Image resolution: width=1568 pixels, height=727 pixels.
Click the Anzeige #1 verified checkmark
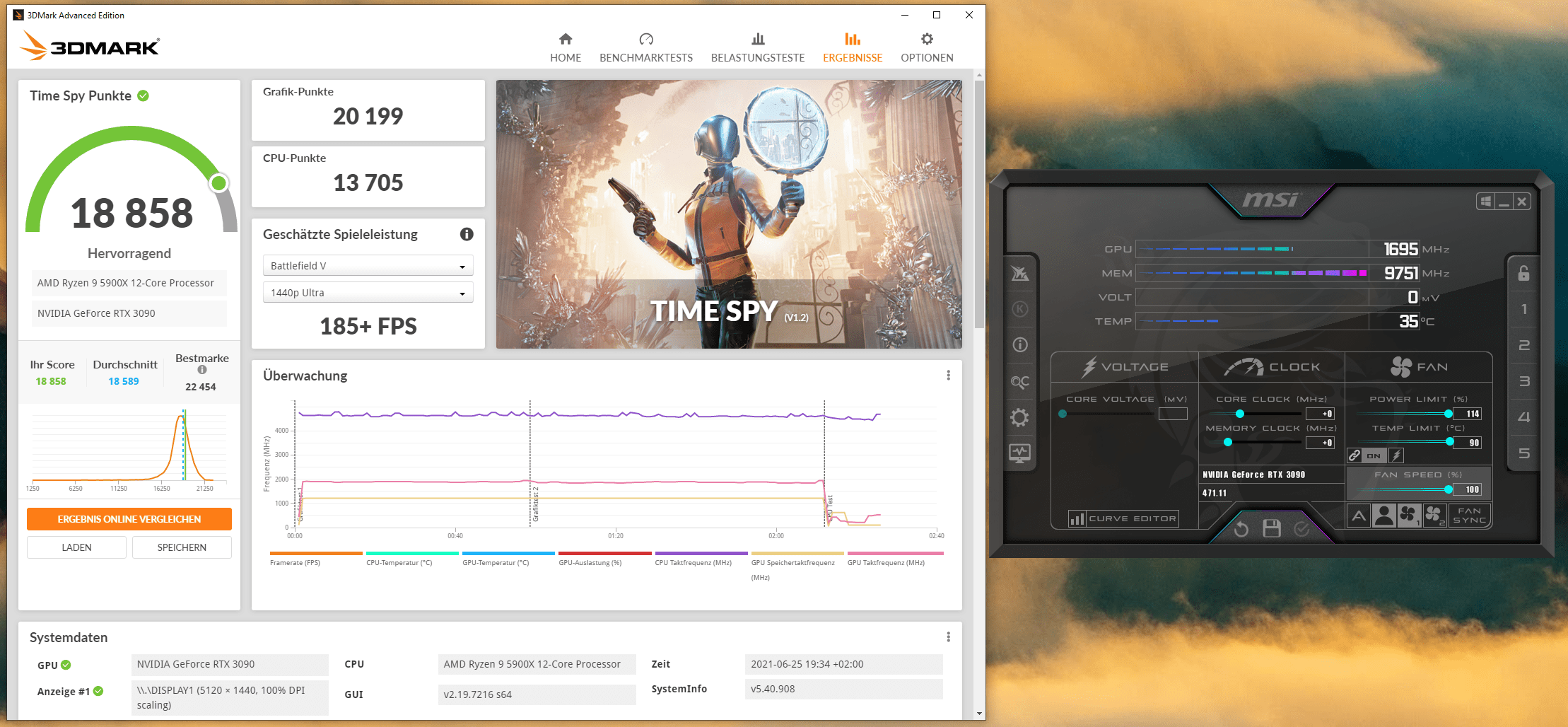(x=98, y=691)
